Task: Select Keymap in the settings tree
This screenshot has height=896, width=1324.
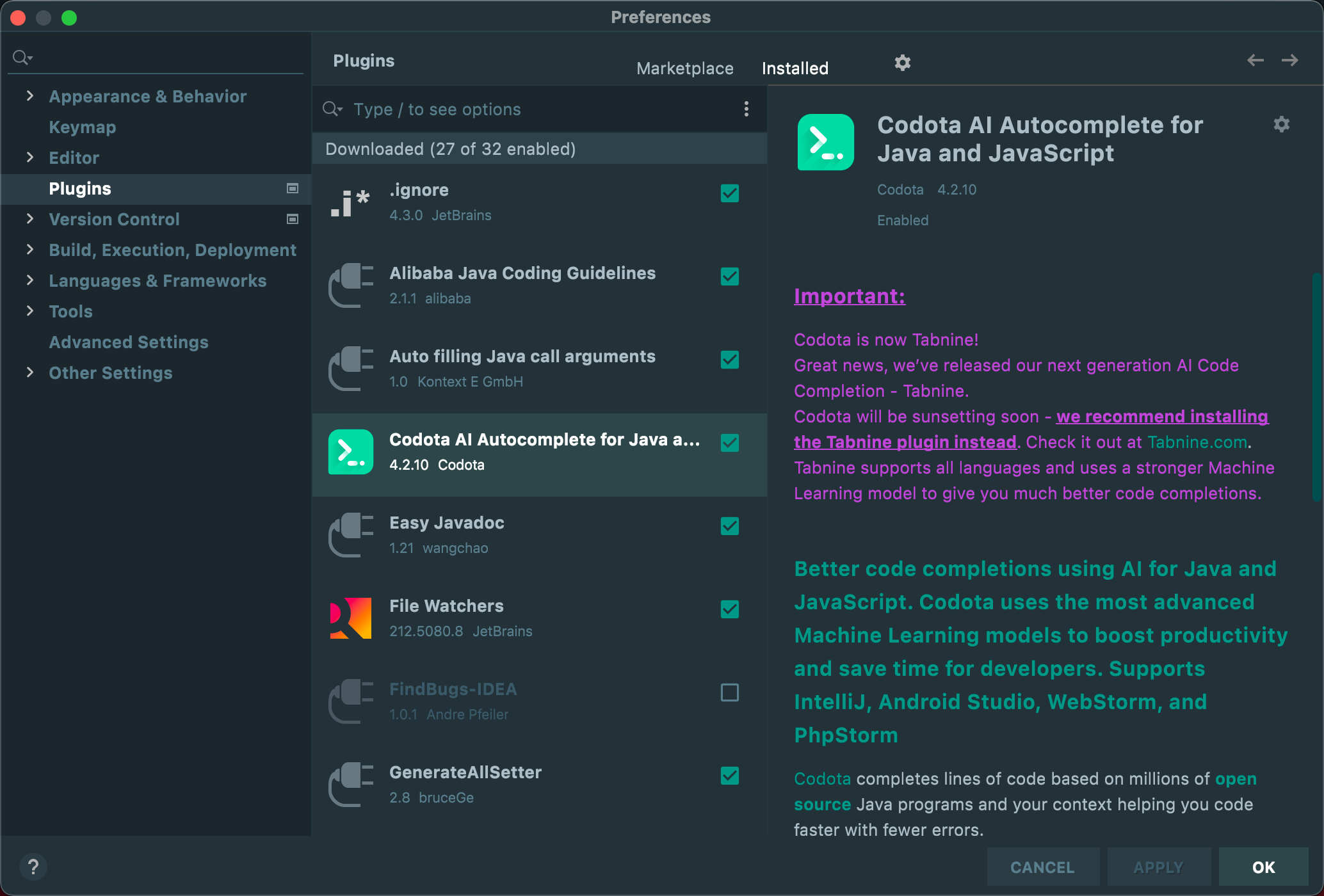Action: (x=83, y=127)
